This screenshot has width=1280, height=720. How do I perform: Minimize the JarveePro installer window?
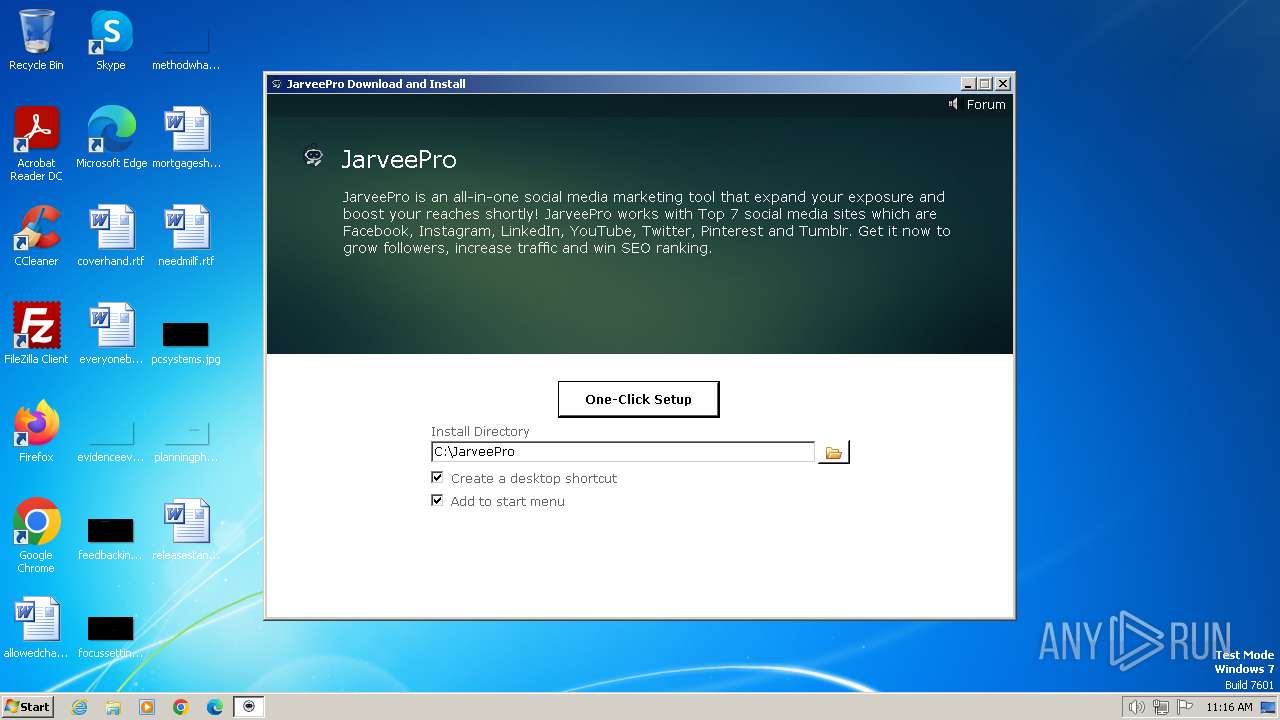[x=967, y=84]
